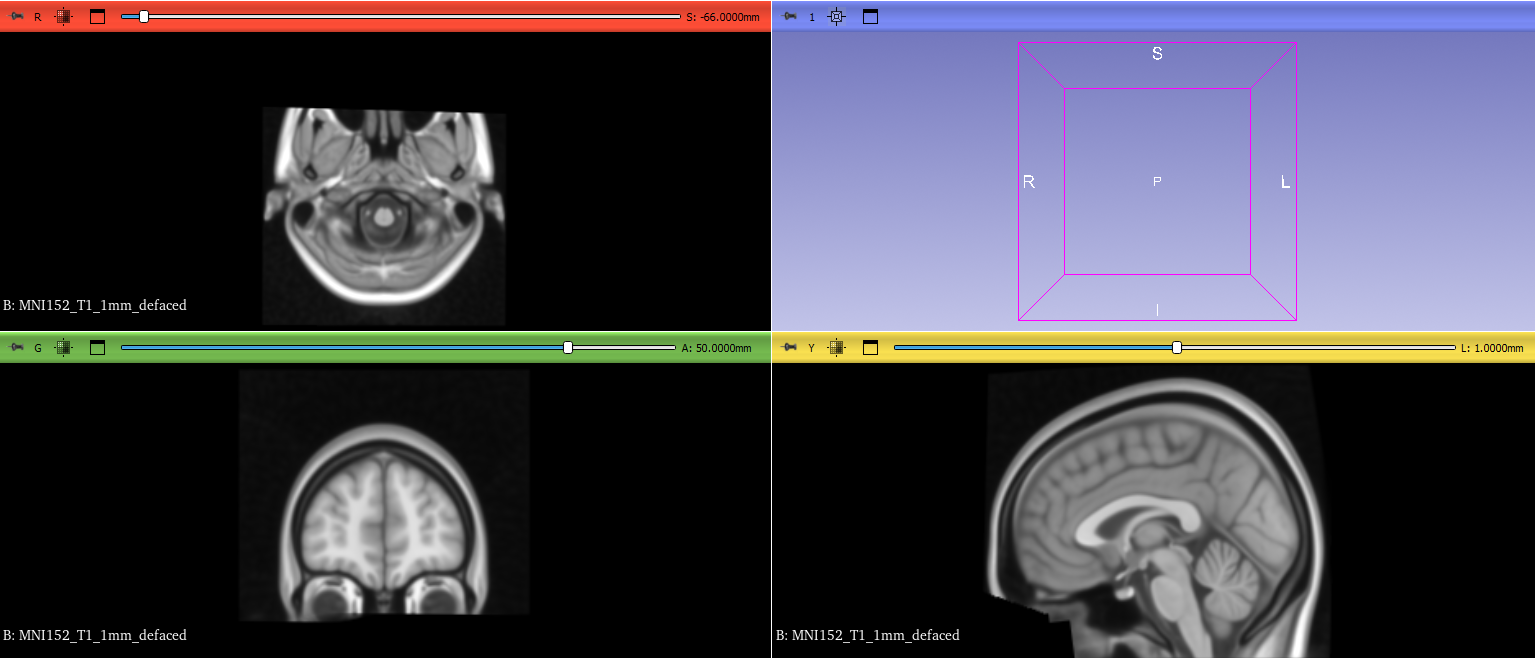The height and width of the screenshot is (659, 1535).
Task: Click the coronal brain slice image
Action: tap(384, 494)
